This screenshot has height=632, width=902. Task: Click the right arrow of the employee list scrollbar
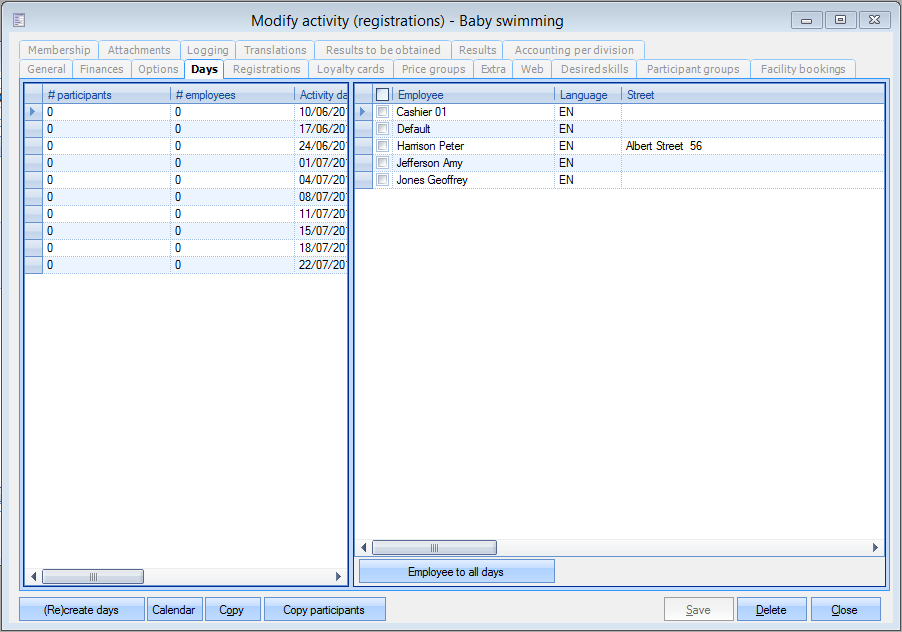[x=875, y=548]
